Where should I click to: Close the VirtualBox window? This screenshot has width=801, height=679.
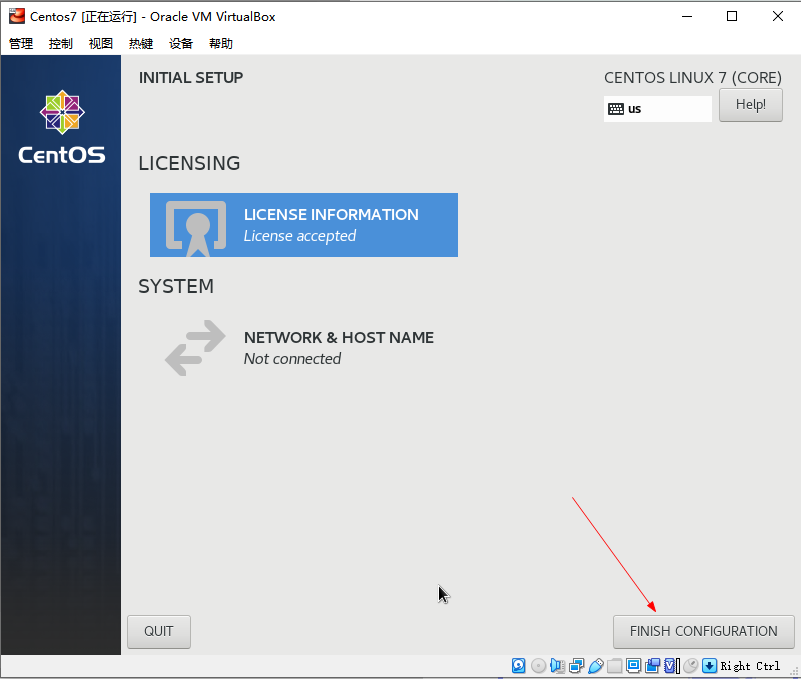778,16
